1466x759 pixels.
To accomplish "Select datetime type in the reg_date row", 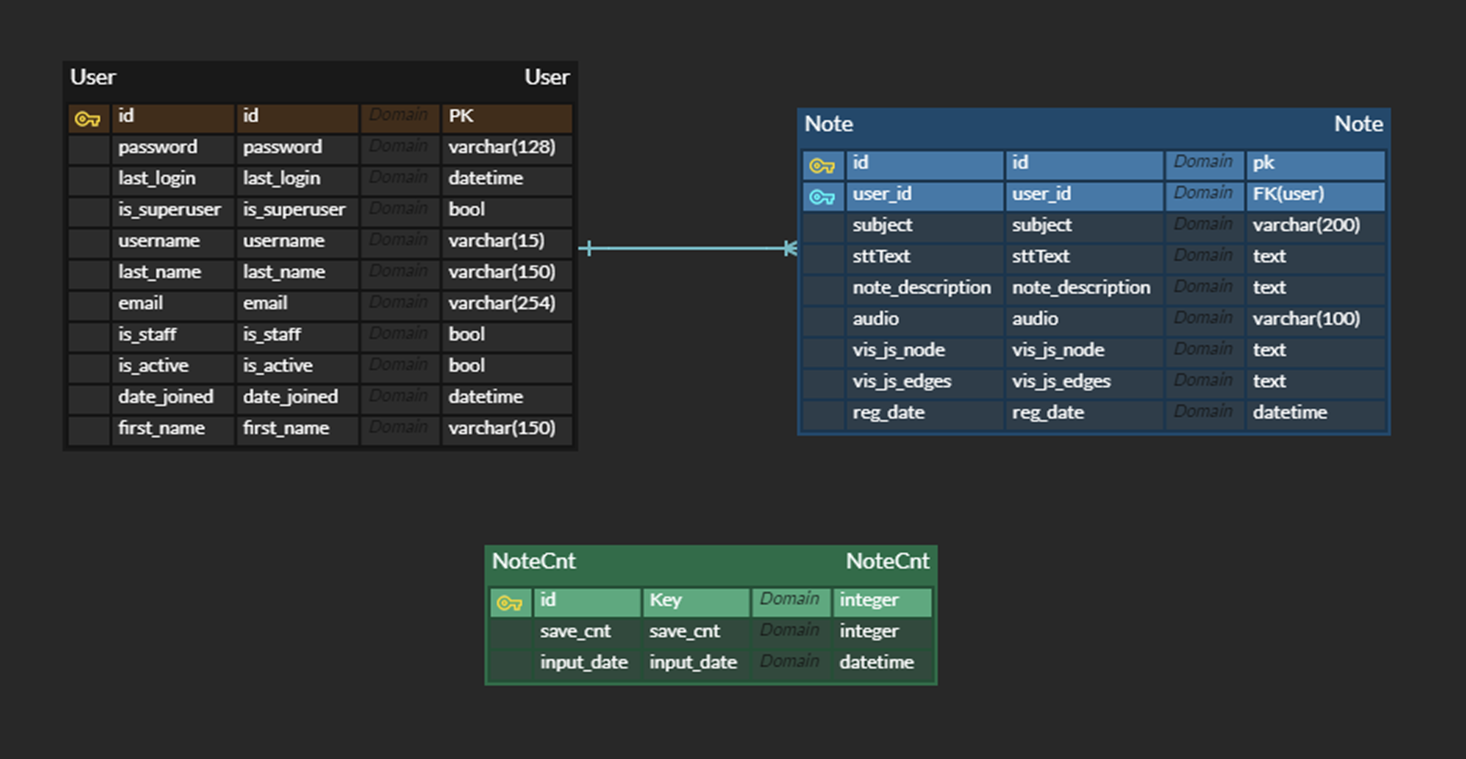I will 1316,413.
